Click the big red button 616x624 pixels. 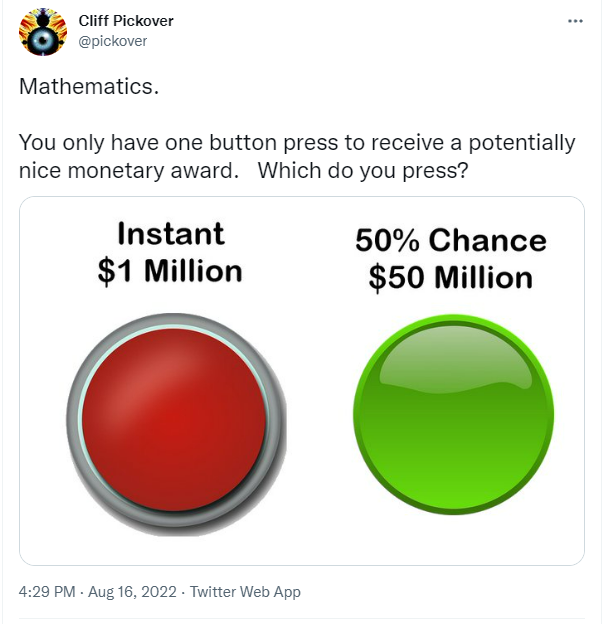[174, 420]
